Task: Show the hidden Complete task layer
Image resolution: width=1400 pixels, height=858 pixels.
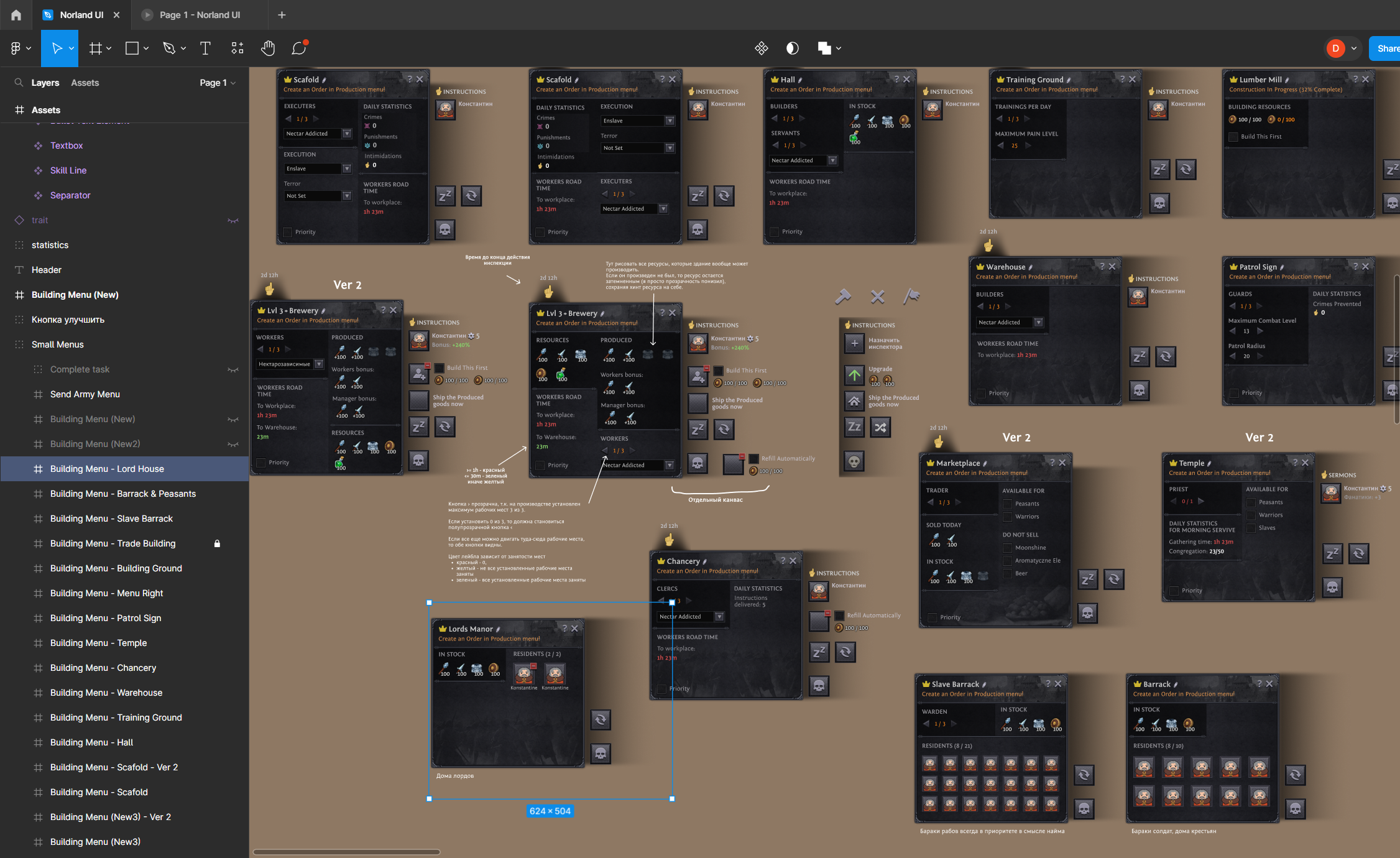Action: [x=233, y=369]
